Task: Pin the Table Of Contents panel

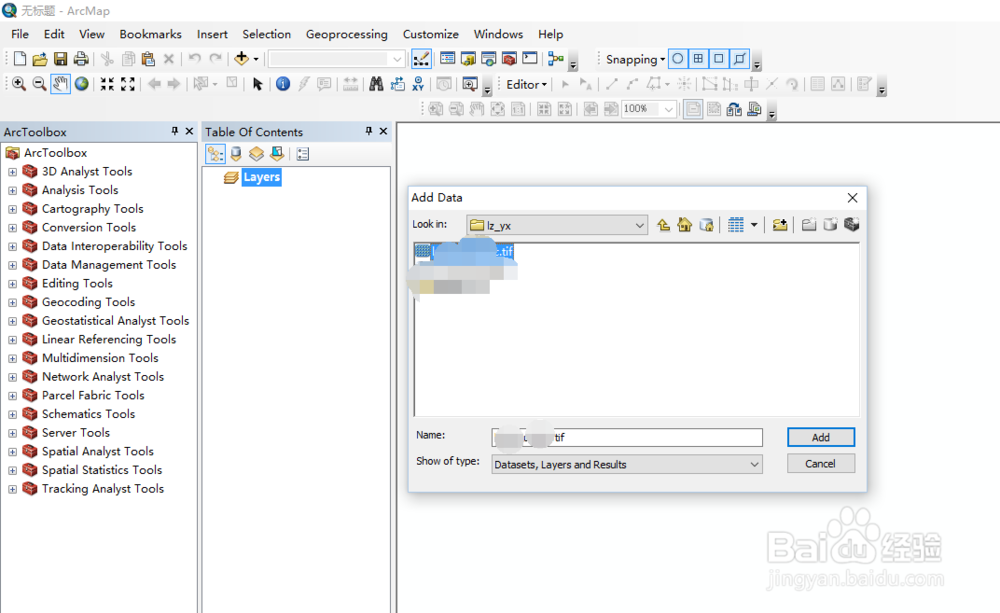Action: coord(369,131)
